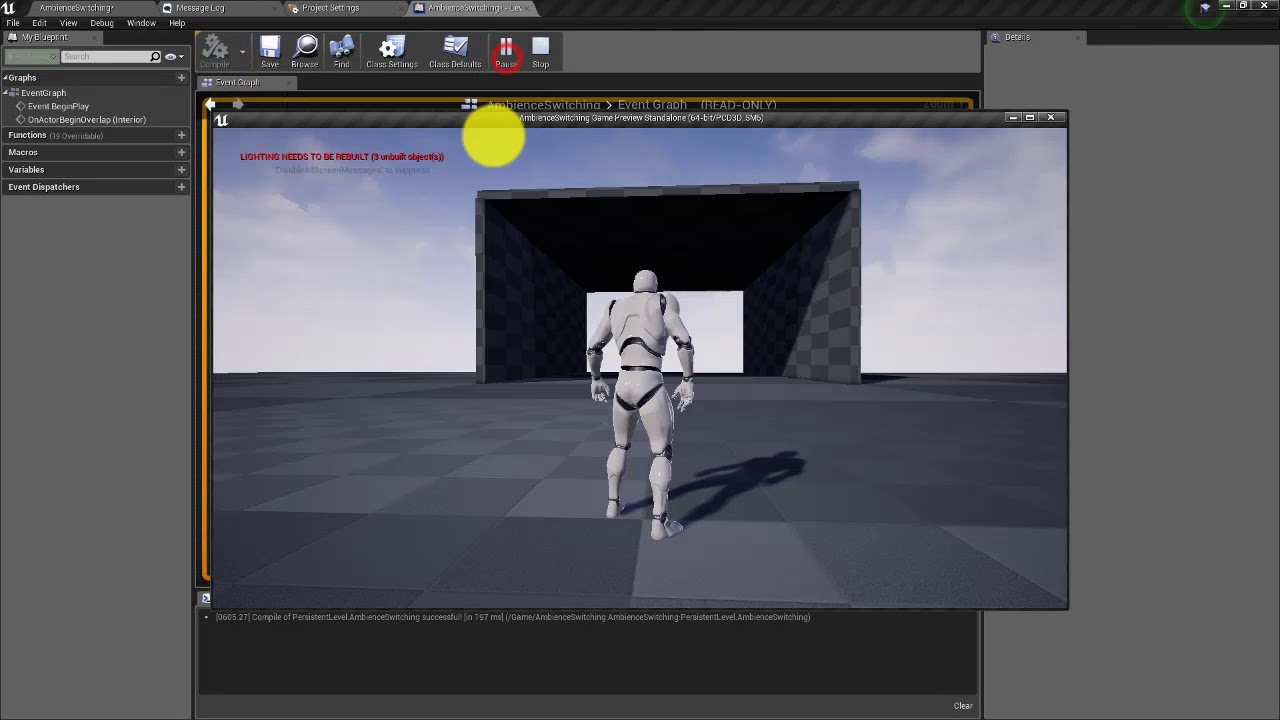Collapse the EventGraph tree node
Image resolution: width=1280 pixels, height=720 pixels.
point(7,93)
